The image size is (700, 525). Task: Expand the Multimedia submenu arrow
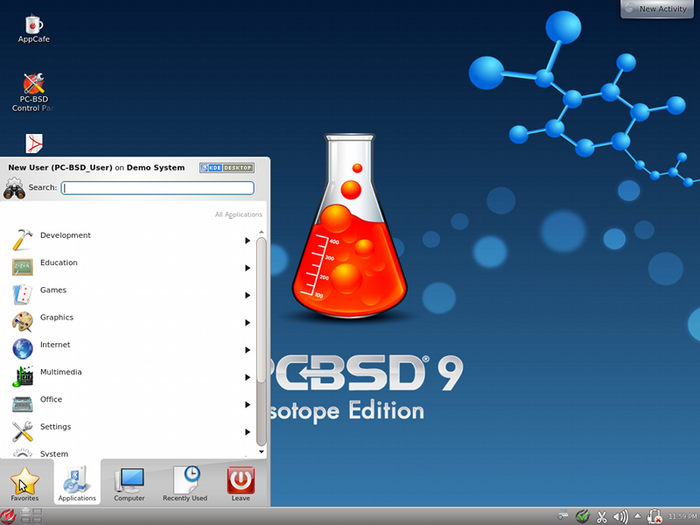click(247, 377)
